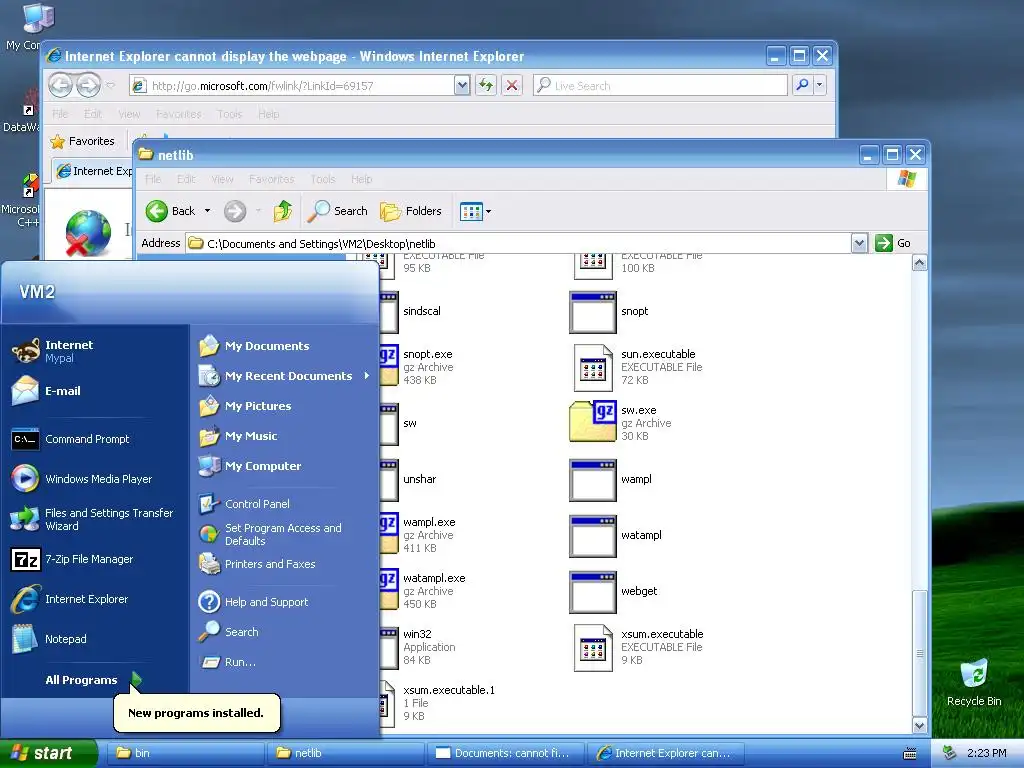Switch to Internet Explorer taskbar button
This screenshot has width=1024, height=768.
pos(665,753)
